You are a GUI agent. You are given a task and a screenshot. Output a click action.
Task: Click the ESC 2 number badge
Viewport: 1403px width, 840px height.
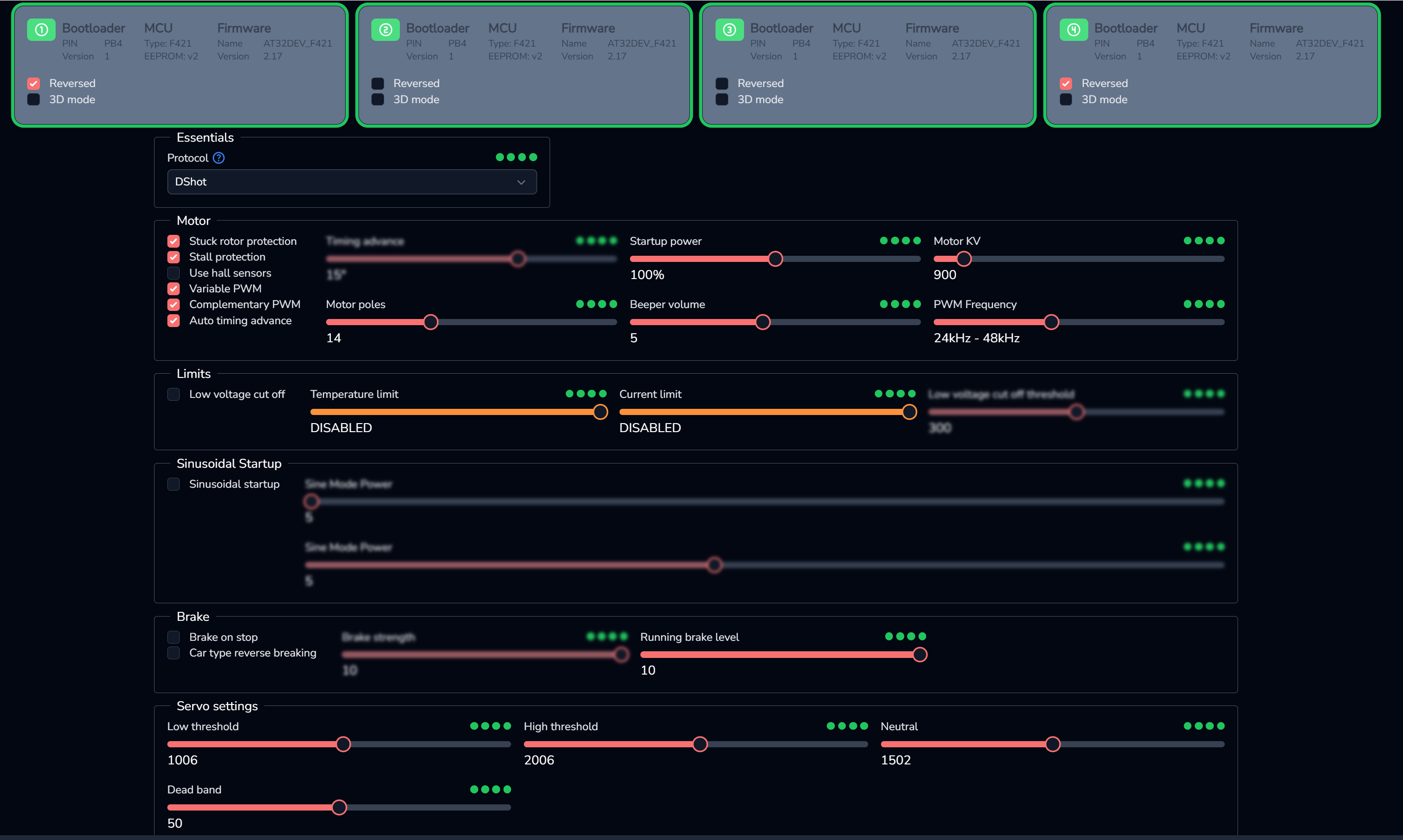pyautogui.click(x=386, y=29)
